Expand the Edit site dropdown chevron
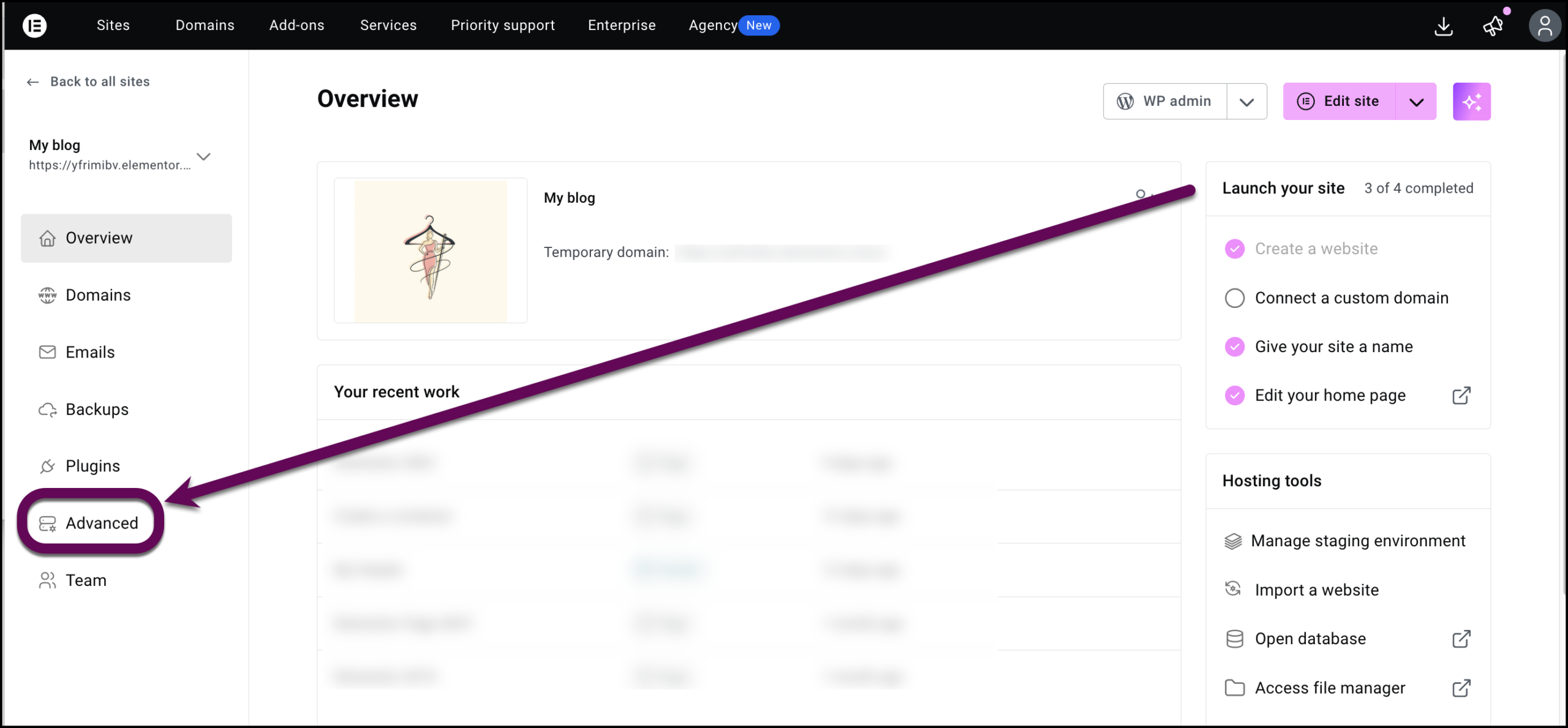The width and height of the screenshot is (1568, 728). (1415, 101)
